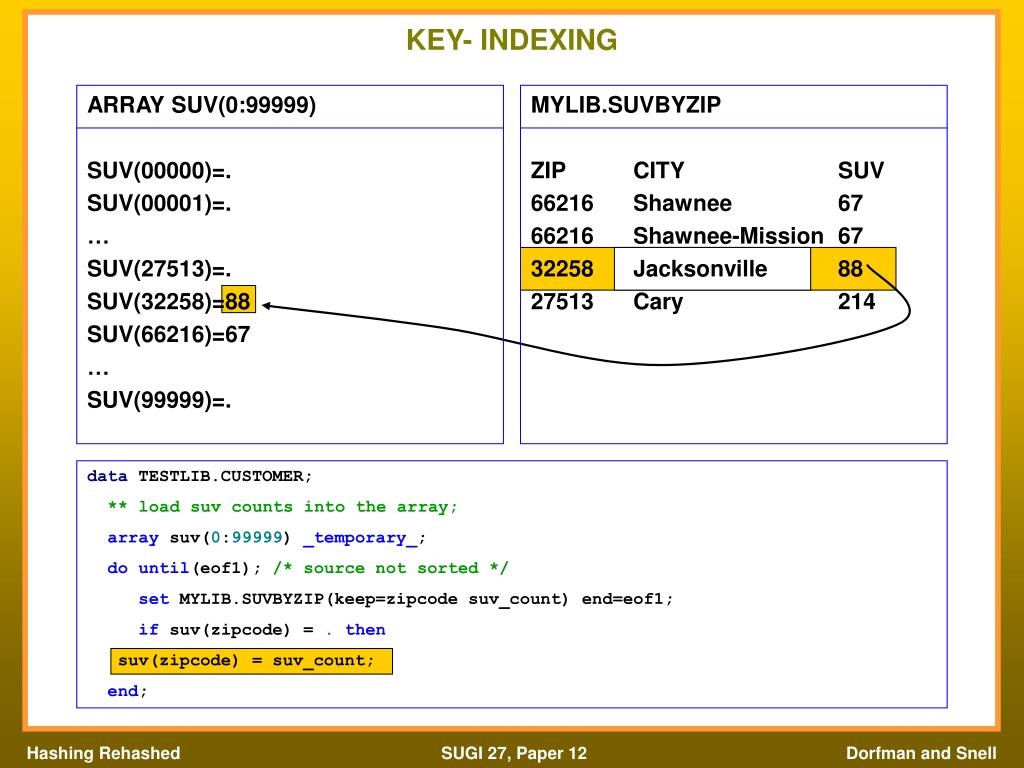Click the SUGI 27, Paper 12 footer
The height and width of the screenshot is (768, 1024).
coord(514,754)
